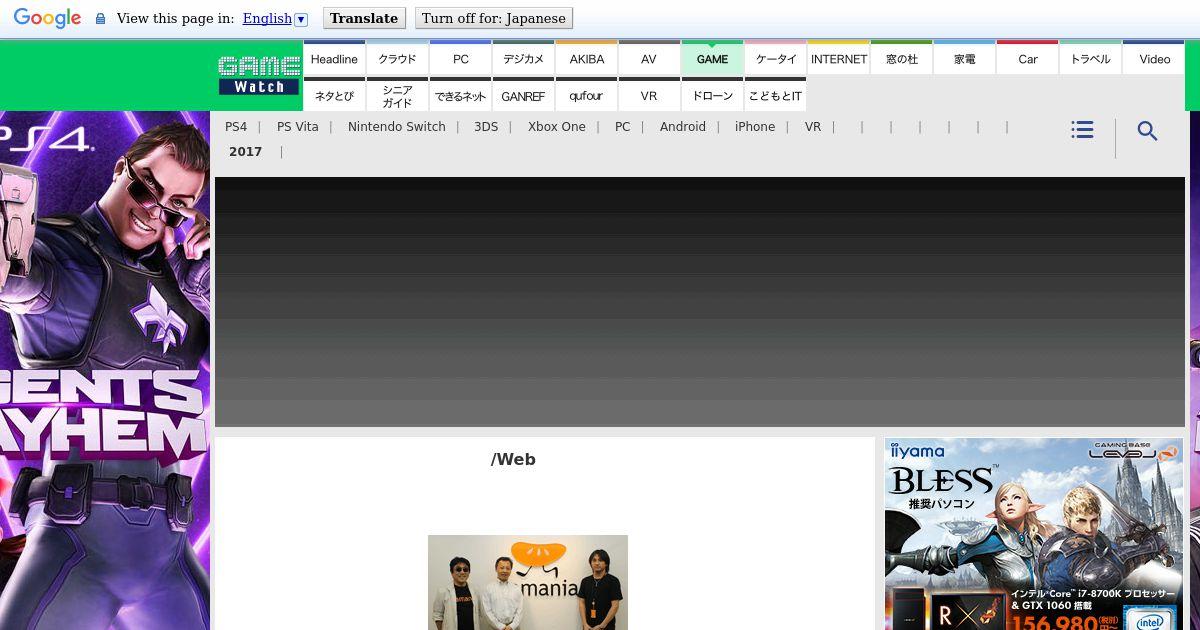Open the mania group photo thumbnail
Screen dimensions: 1200x630
[528, 582]
